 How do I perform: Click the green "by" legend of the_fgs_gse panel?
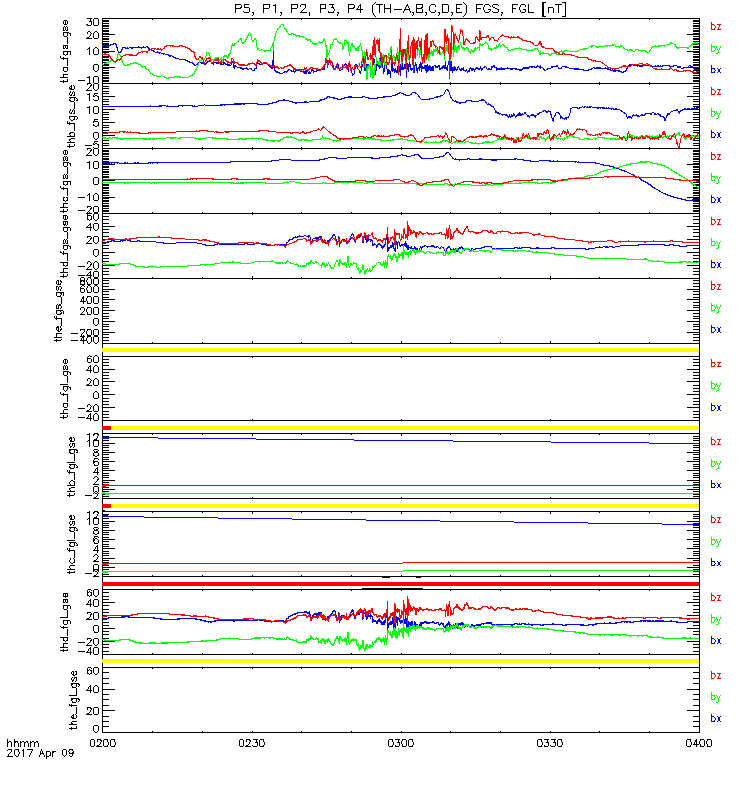coord(716,308)
